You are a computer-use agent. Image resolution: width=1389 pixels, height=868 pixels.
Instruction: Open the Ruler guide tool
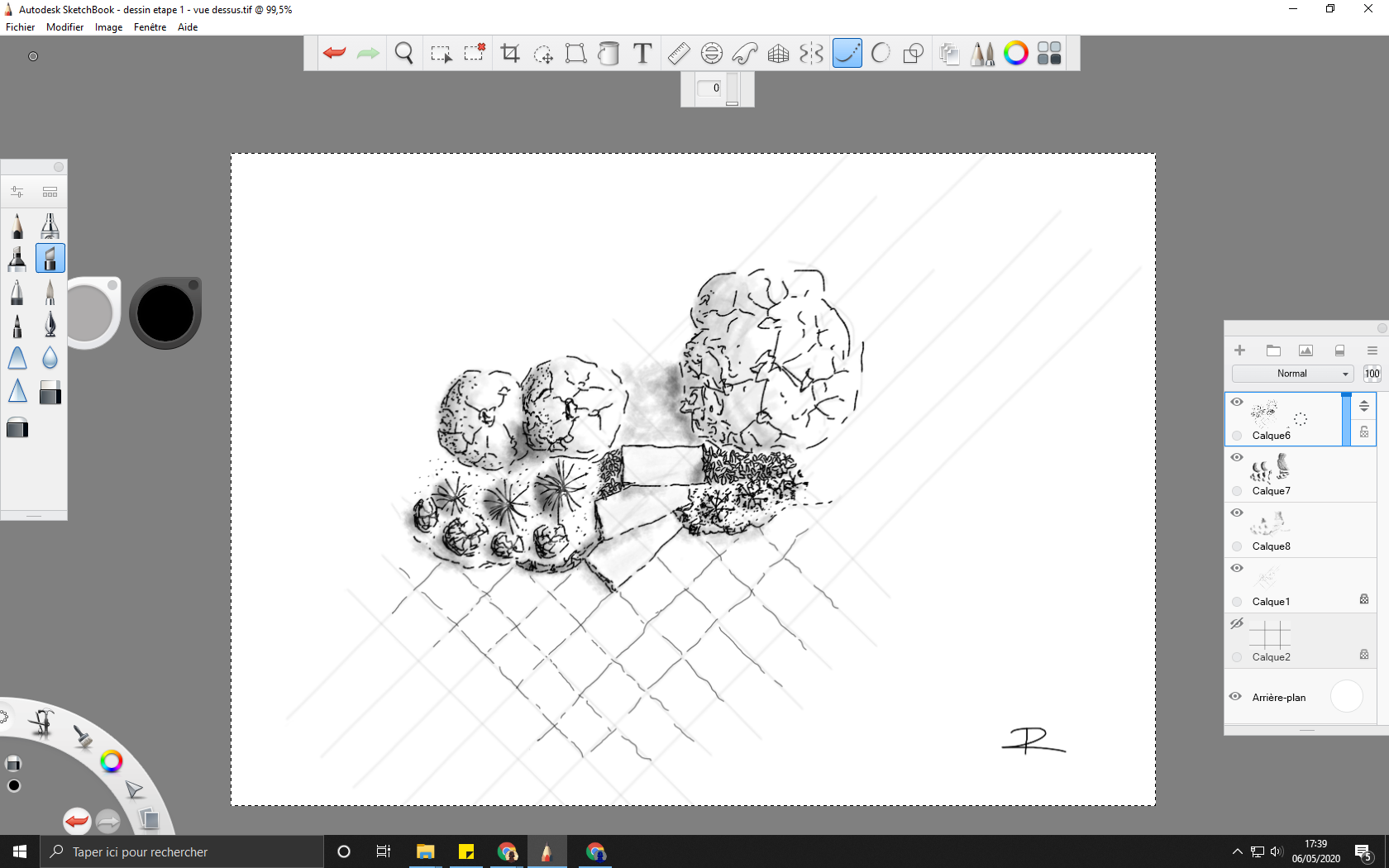point(679,53)
